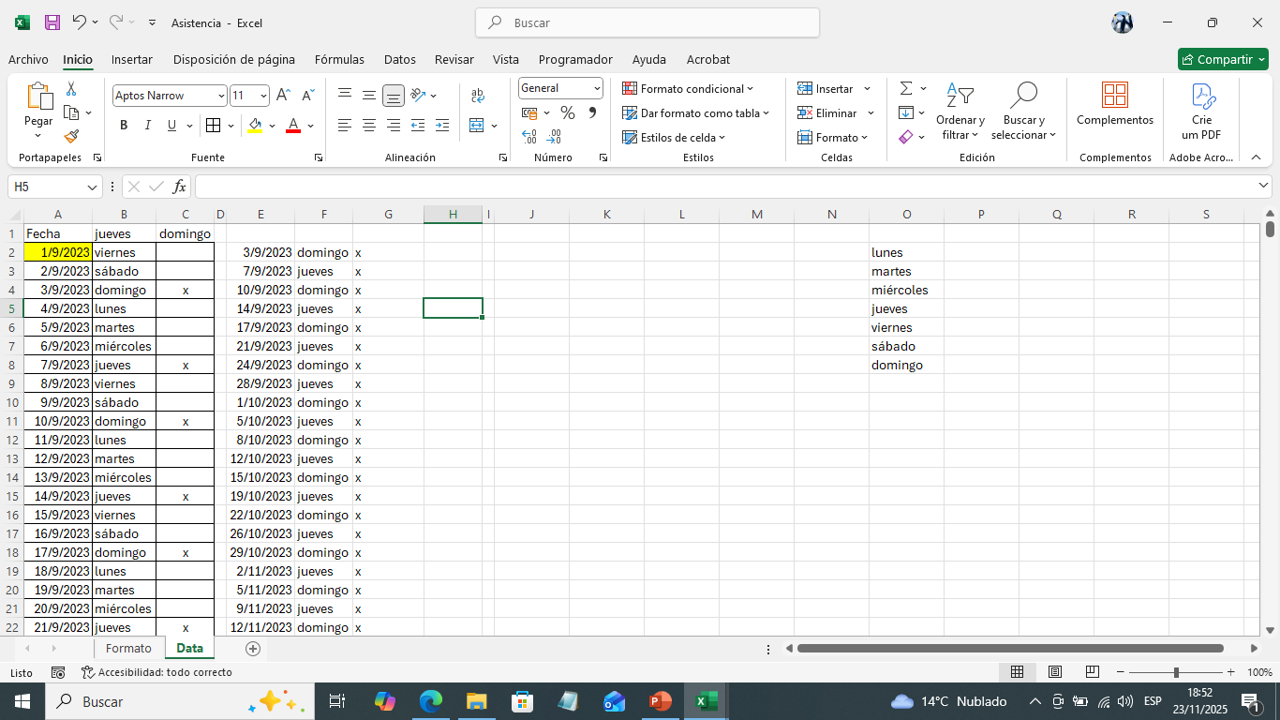The image size is (1280, 720).
Task: Switch to the Insertar ribbon tab
Action: pos(132,59)
